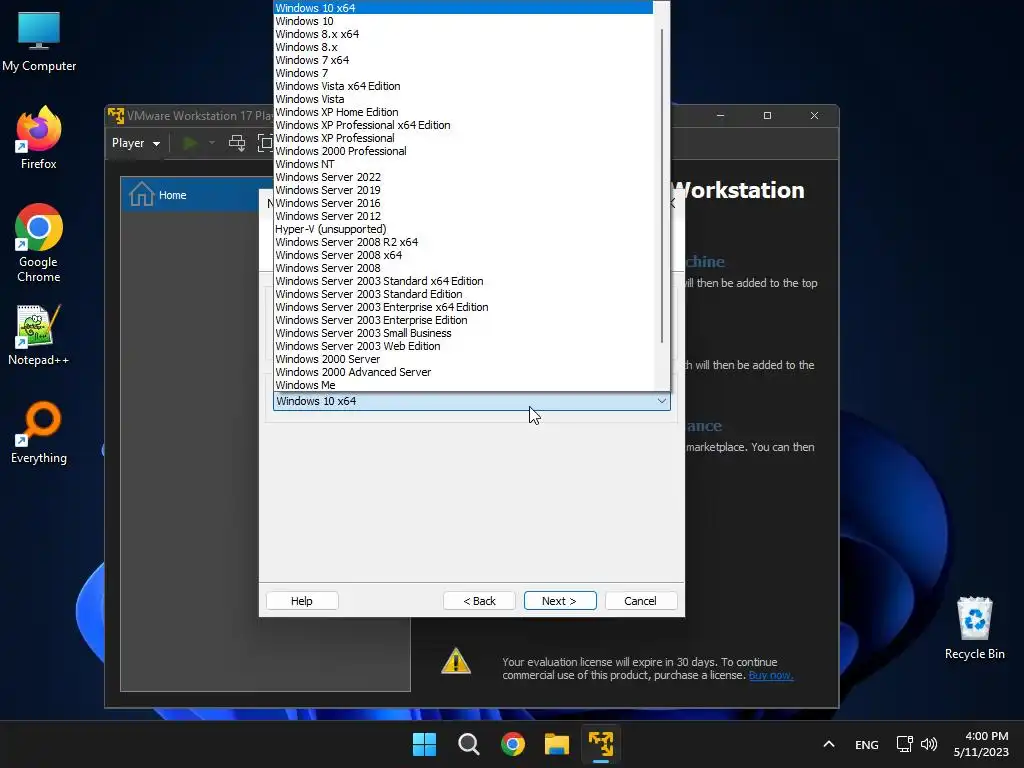Screen dimensions: 1024x768
Task: Choose Hyper-V (unsupported) option
Action: (x=463, y=229)
